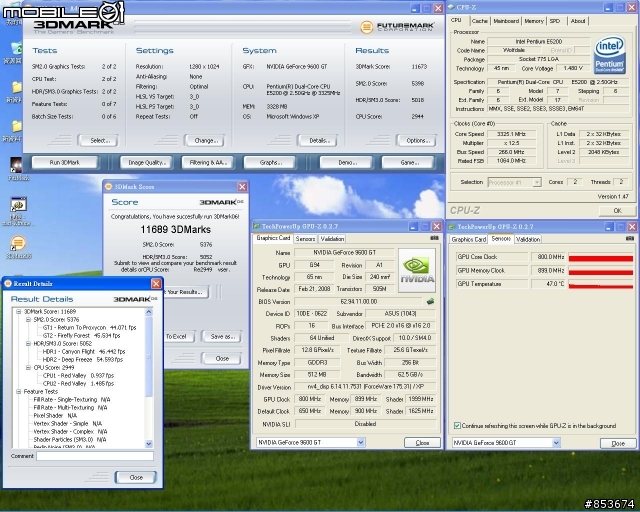Open the CPU-Z processor Selection dropdown
Screen dimensions: 640x512
pyautogui.click(x=537, y=182)
